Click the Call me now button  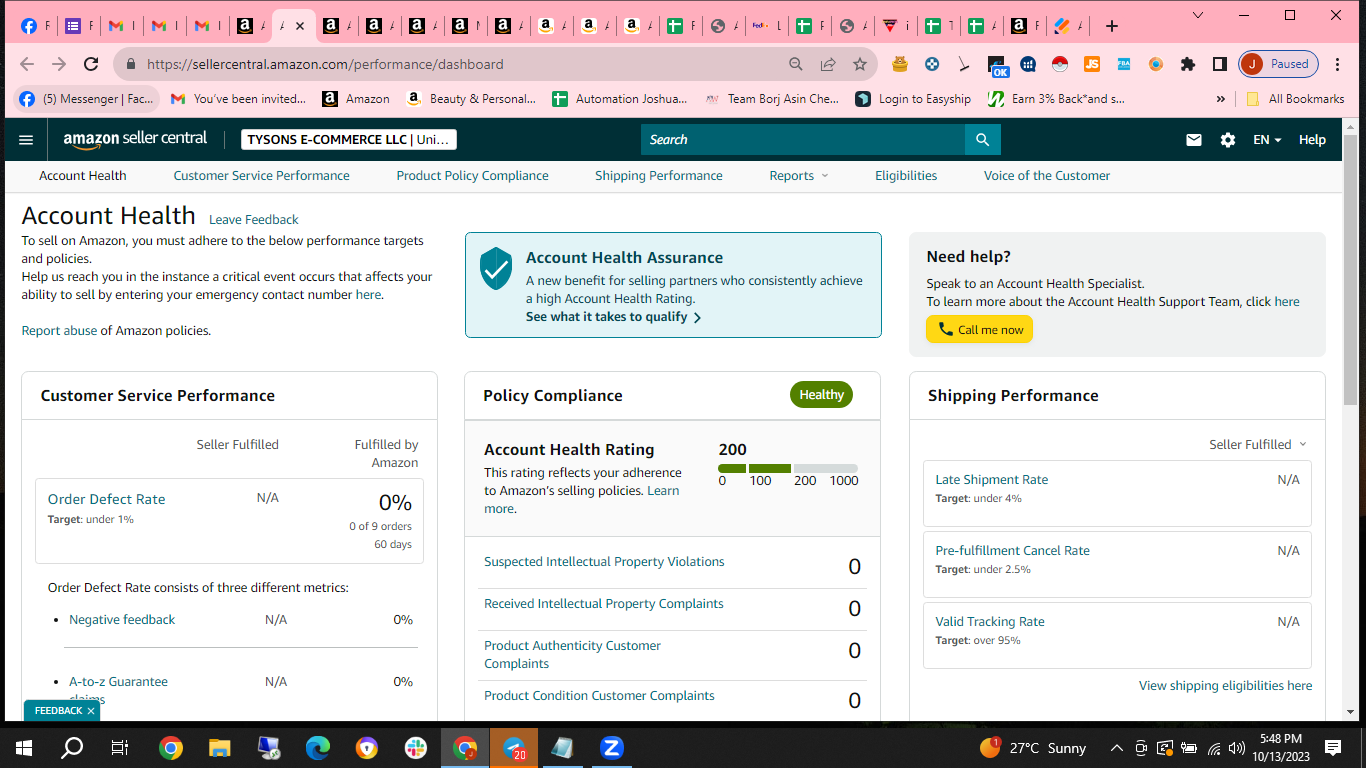(980, 330)
